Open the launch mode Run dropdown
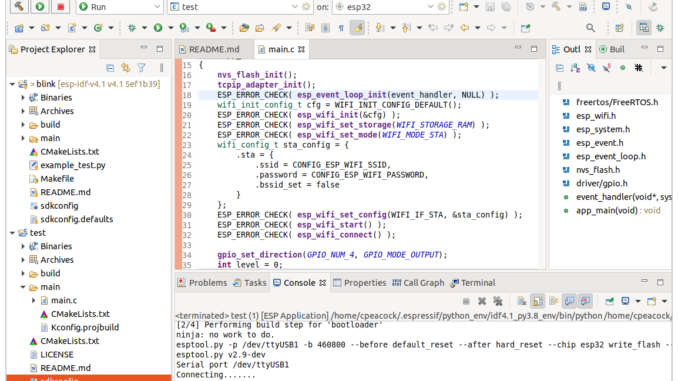 tap(119, 6)
